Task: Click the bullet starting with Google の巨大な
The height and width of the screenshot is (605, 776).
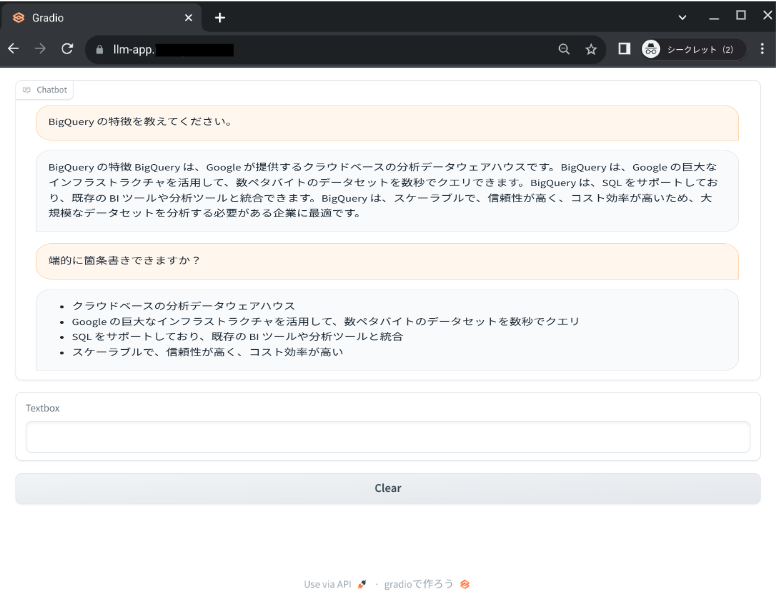Action: (326, 321)
